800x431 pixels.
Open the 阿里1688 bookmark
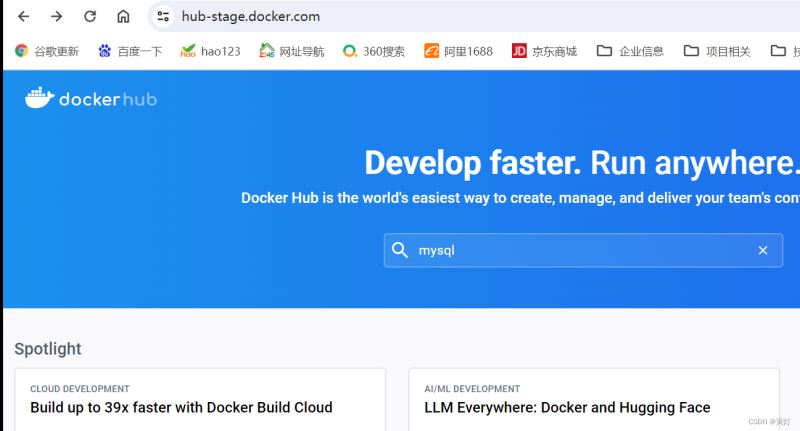click(458, 51)
